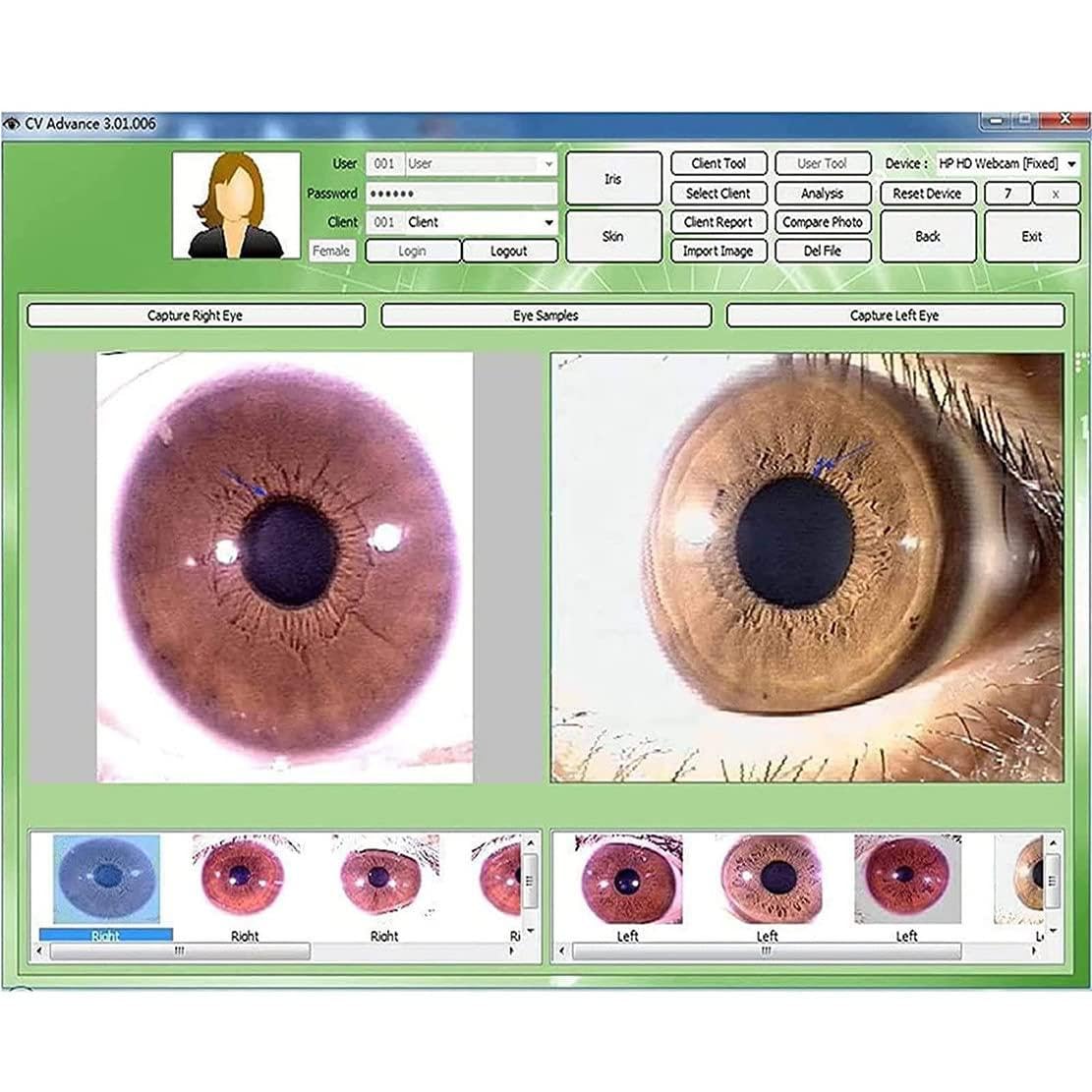Click the Logout button
The height and width of the screenshot is (1092, 1092).
[x=509, y=251]
